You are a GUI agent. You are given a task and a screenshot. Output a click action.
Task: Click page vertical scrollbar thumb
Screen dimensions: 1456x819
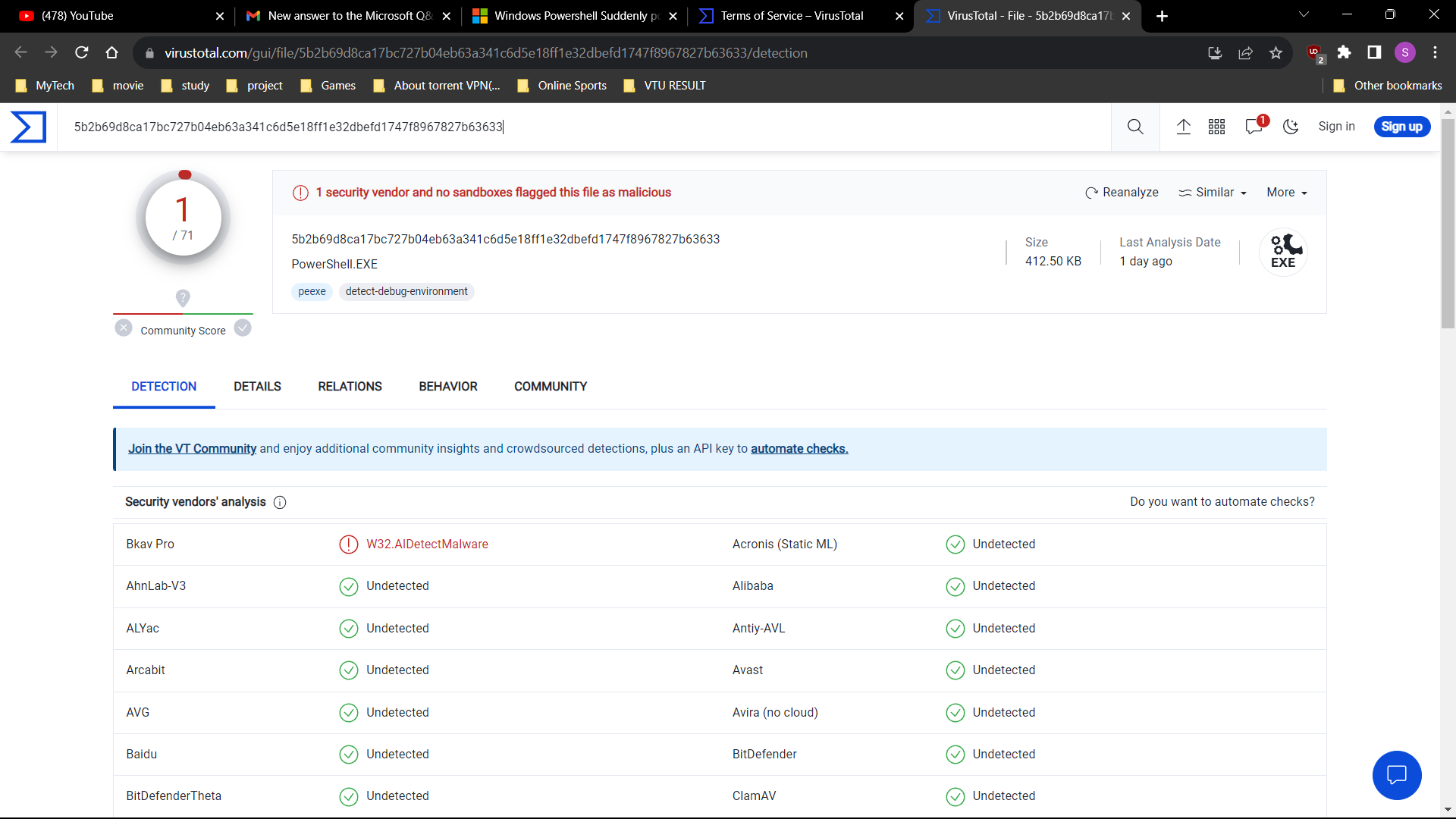pos(1448,224)
